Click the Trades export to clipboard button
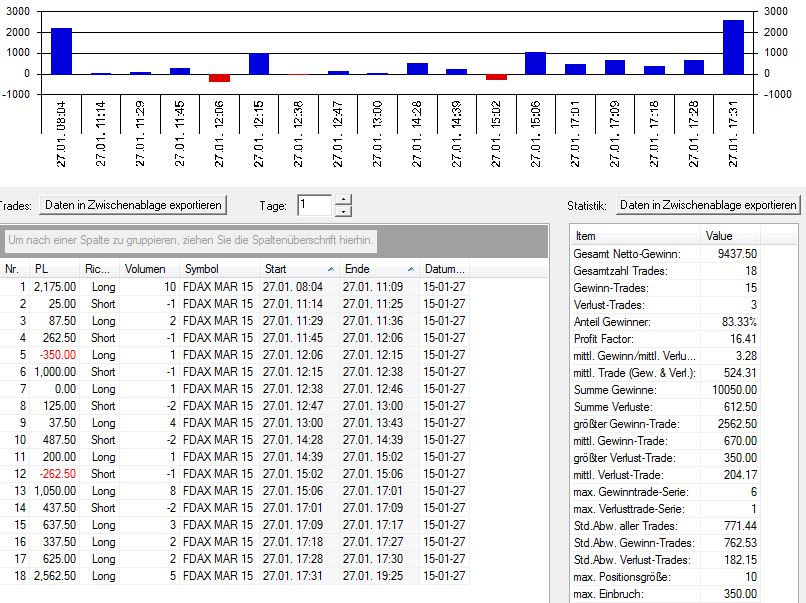This screenshot has width=806, height=603. point(133,205)
